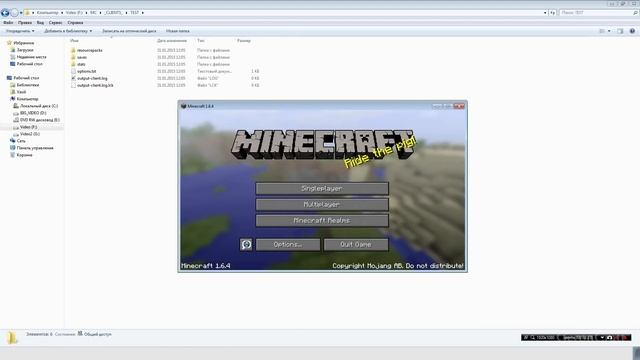The image size is (640, 360).
Task: Open the Сервис menu
Action: [56, 23]
